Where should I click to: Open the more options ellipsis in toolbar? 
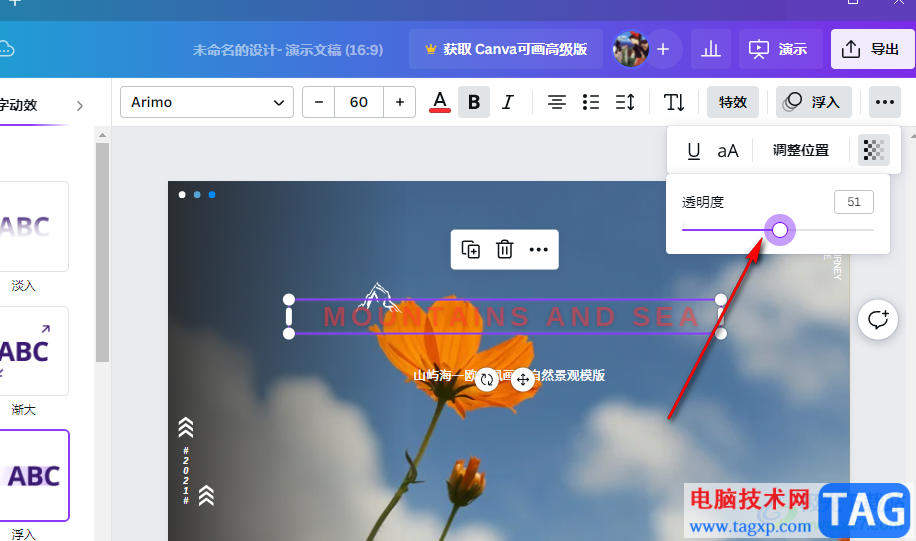pyautogui.click(x=884, y=102)
